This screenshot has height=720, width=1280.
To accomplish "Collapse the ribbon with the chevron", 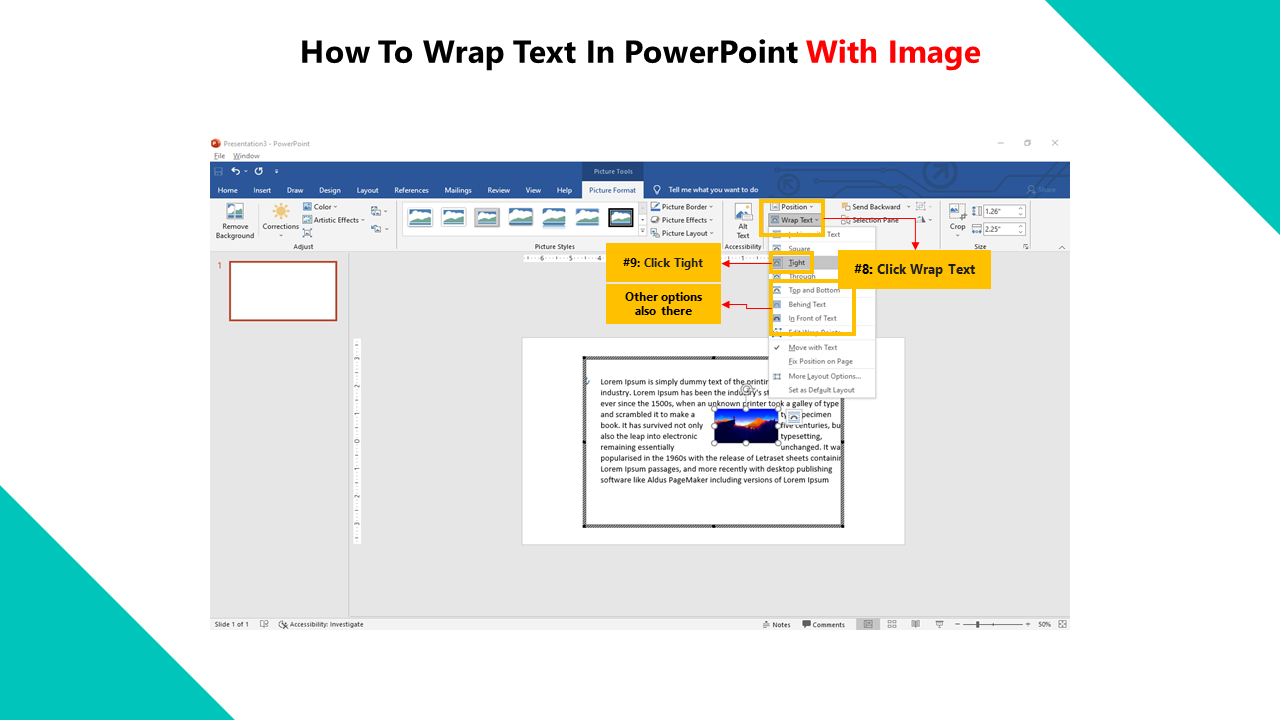I will tap(1061, 247).
